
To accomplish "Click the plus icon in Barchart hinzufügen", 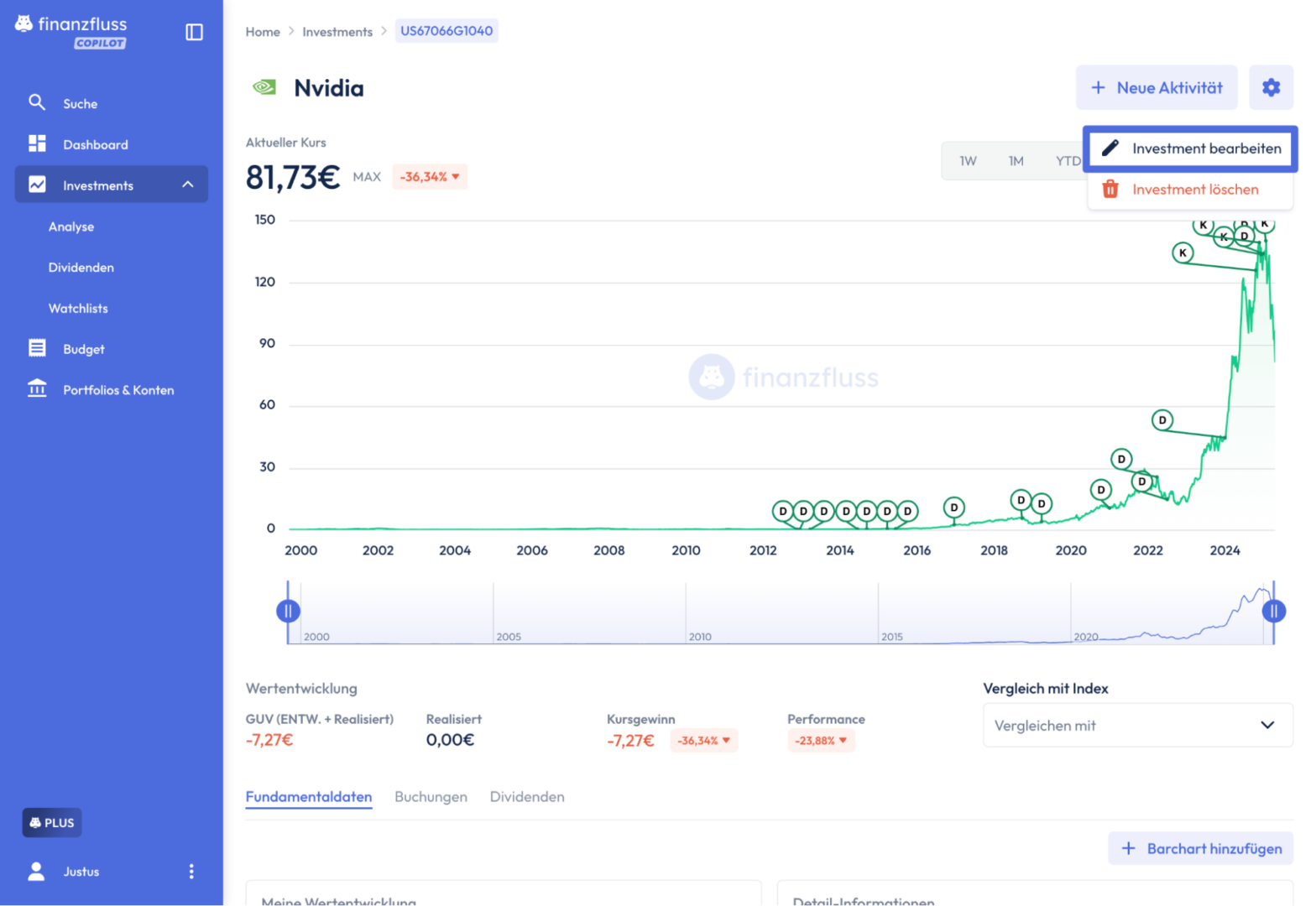I will pos(1129,848).
